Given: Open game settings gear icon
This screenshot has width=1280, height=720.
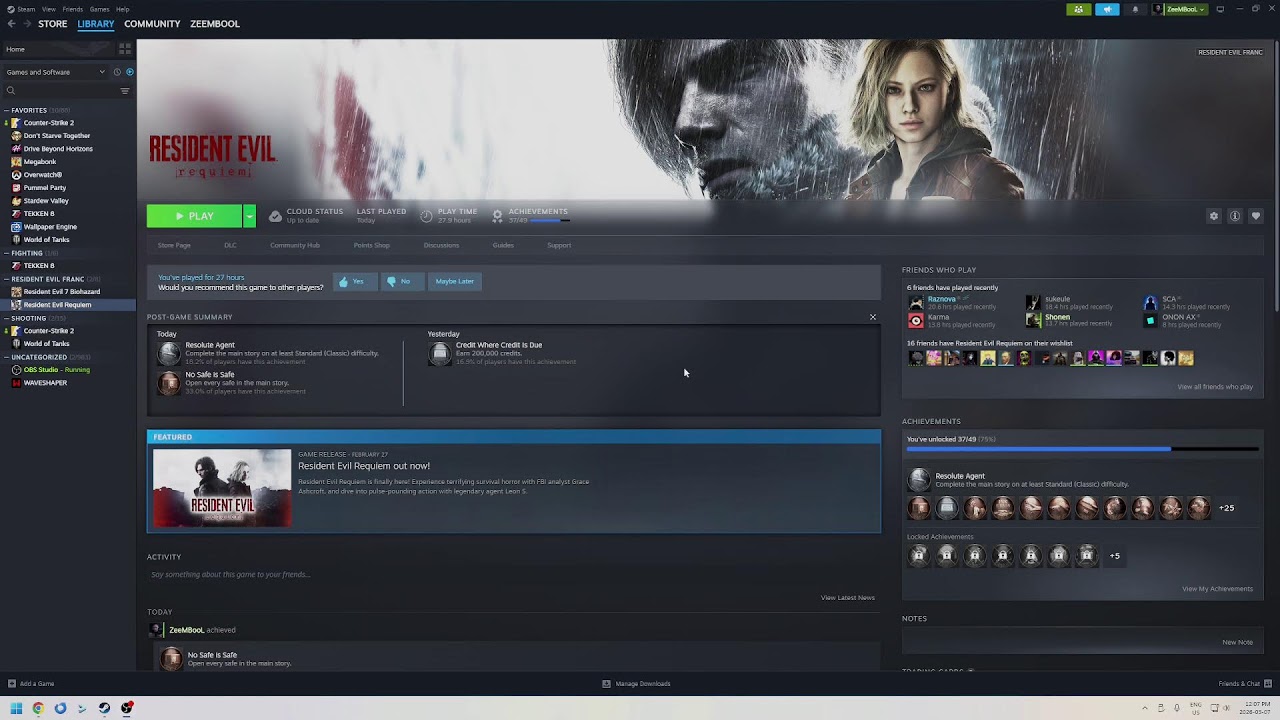Looking at the screenshot, I should pos(1214,216).
